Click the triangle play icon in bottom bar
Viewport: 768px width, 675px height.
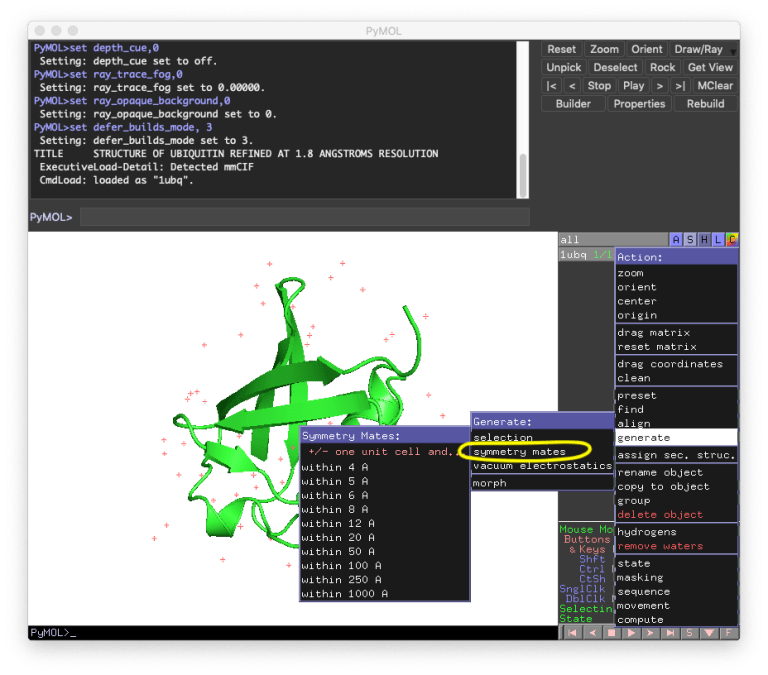pyautogui.click(x=631, y=633)
